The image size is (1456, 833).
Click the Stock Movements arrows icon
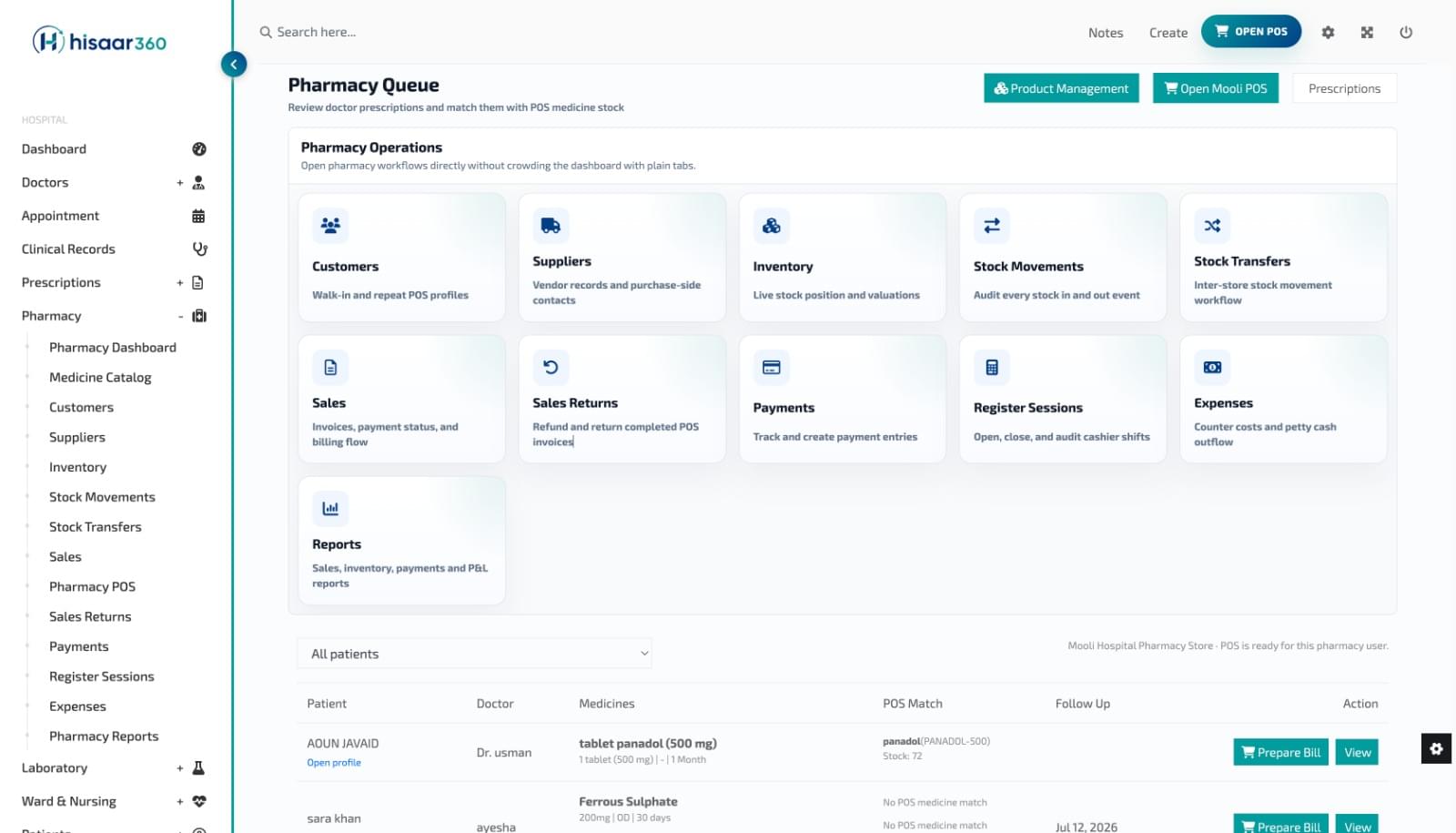point(992,225)
